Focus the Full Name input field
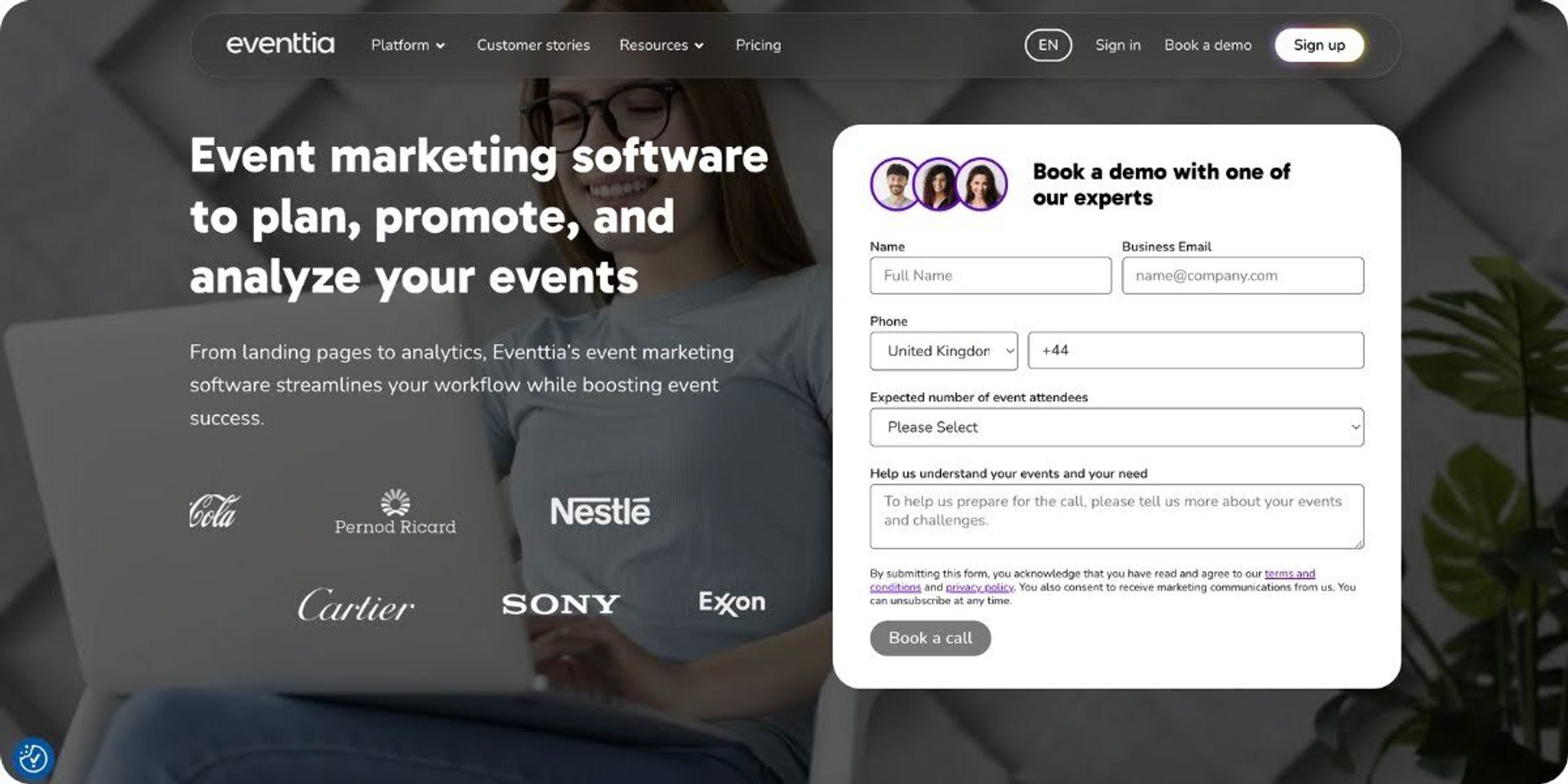Screen dimensions: 1568x784 click(991, 275)
